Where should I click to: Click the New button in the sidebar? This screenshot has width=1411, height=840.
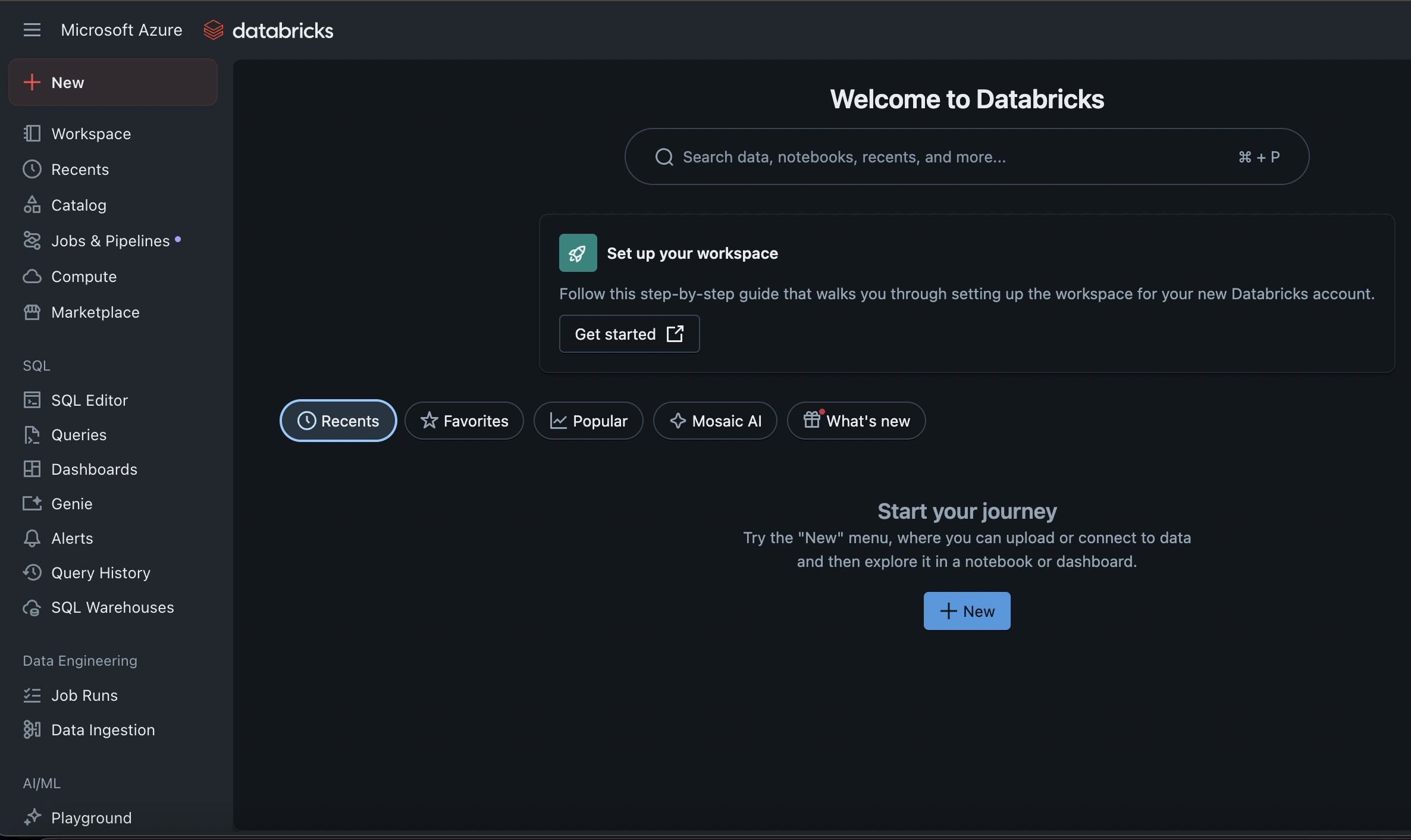(x=113, y=82)
